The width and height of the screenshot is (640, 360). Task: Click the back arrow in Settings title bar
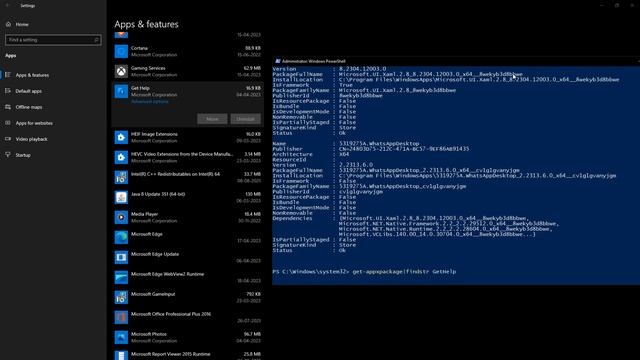7,6
